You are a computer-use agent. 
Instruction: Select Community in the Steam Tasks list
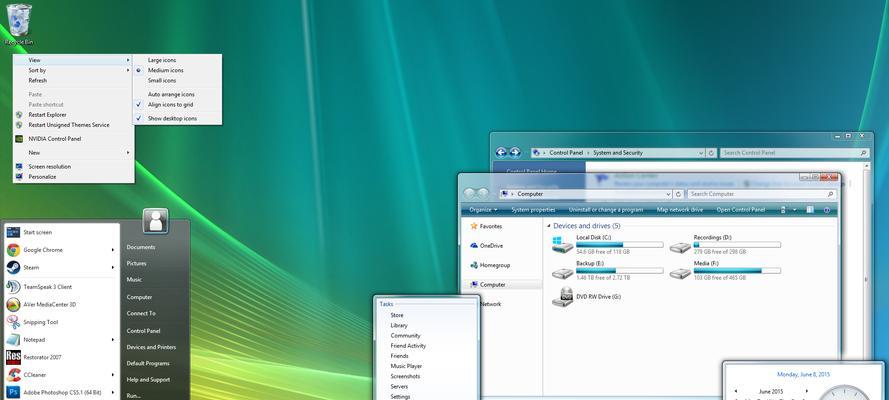tap(405, 335)
